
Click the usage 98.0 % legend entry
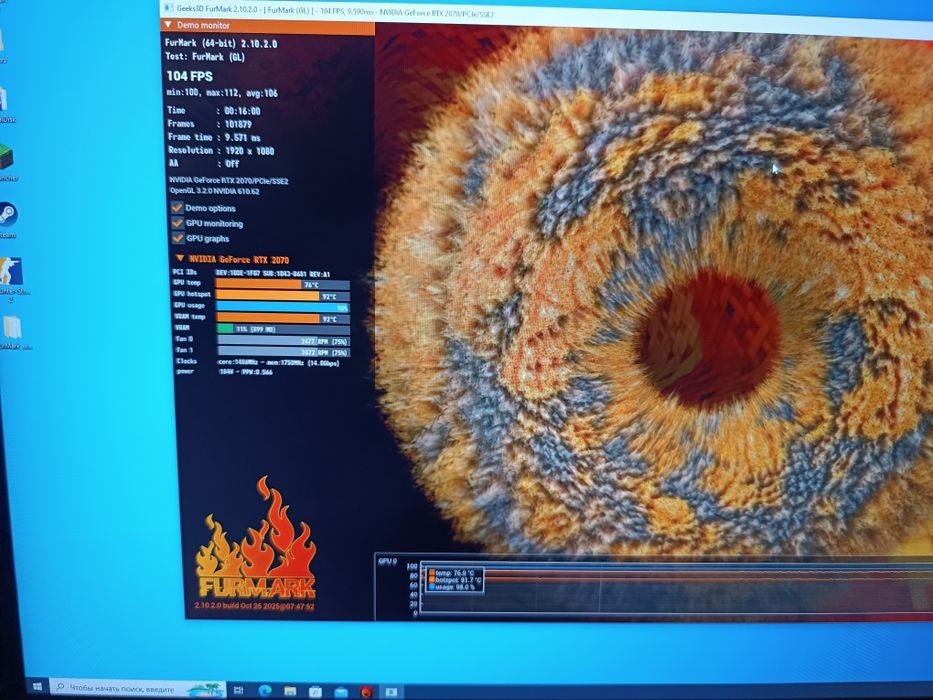(x=452, y=586)
